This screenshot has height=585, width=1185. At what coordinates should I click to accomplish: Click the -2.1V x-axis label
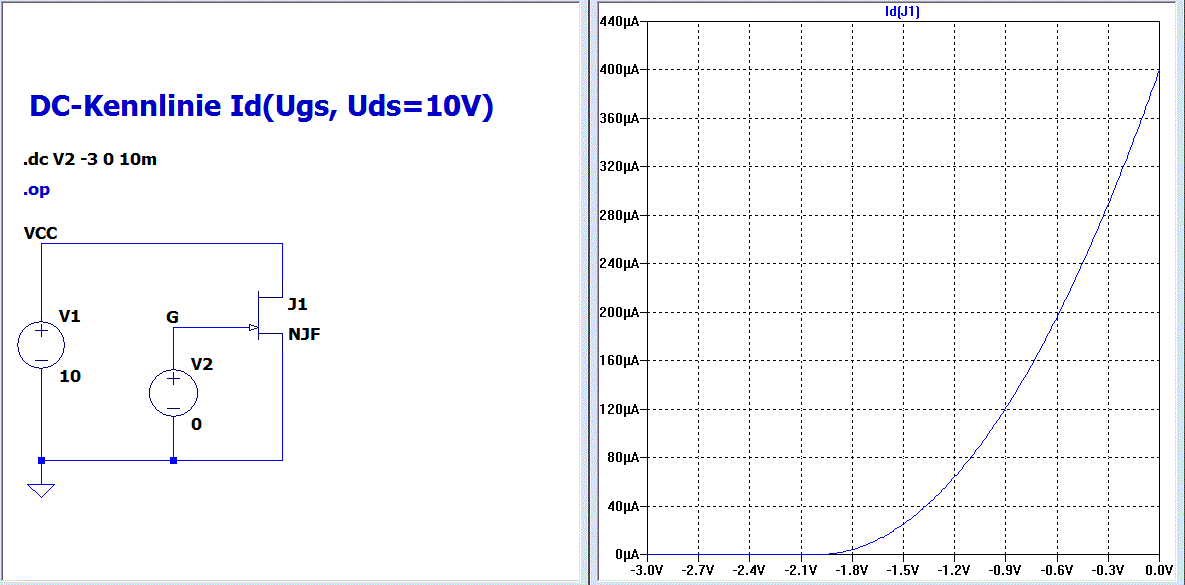click(x=800, y=568)
